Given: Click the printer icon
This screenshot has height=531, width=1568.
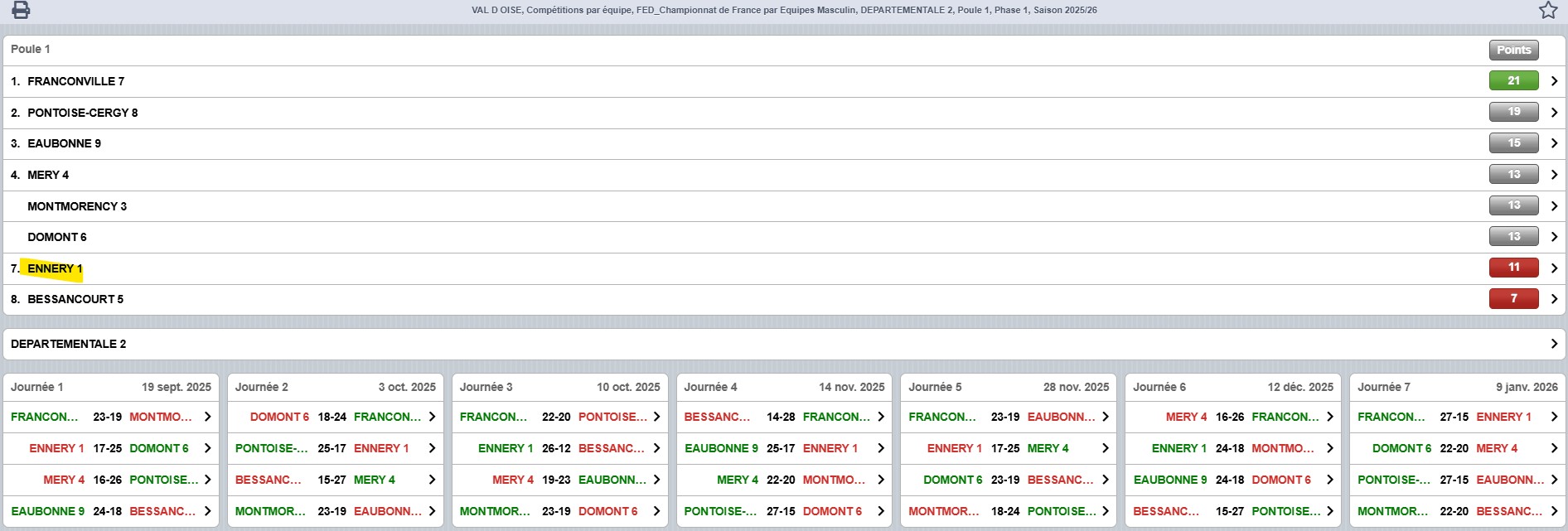Looking at the screenshot, I should coord(21,10).
